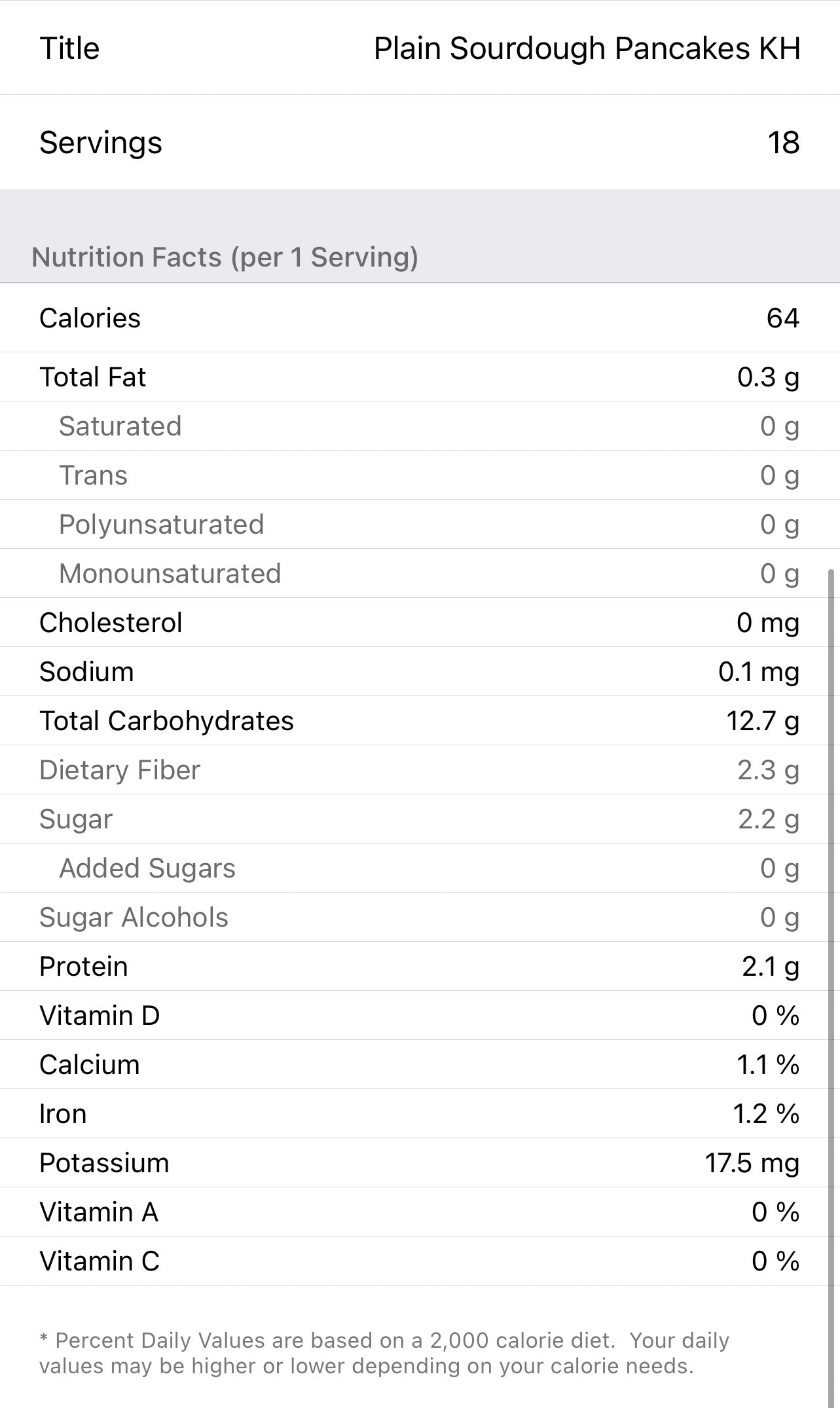The width and height of the screenshot is (840, 1408).
Task: Change the Calcium 1.1 % value
Action: (x=767, y=1065)
